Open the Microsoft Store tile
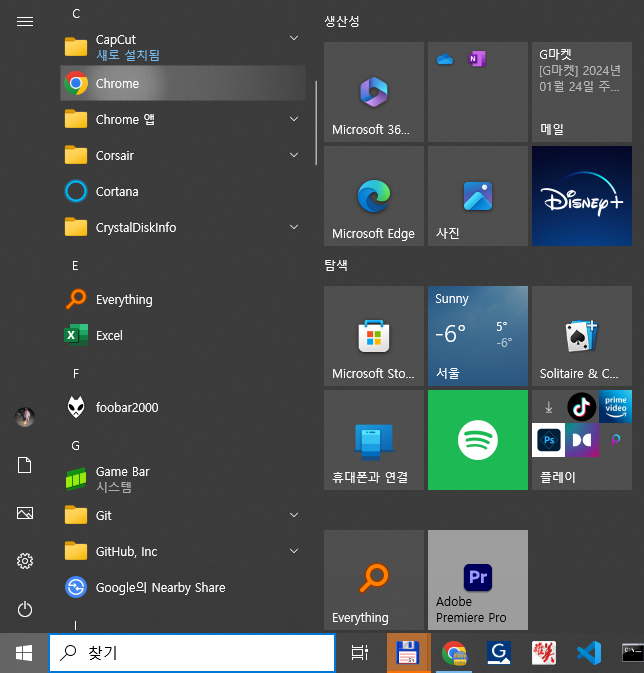Image resolution: width=644 pixels, height=673 pixels. point(374,336)
